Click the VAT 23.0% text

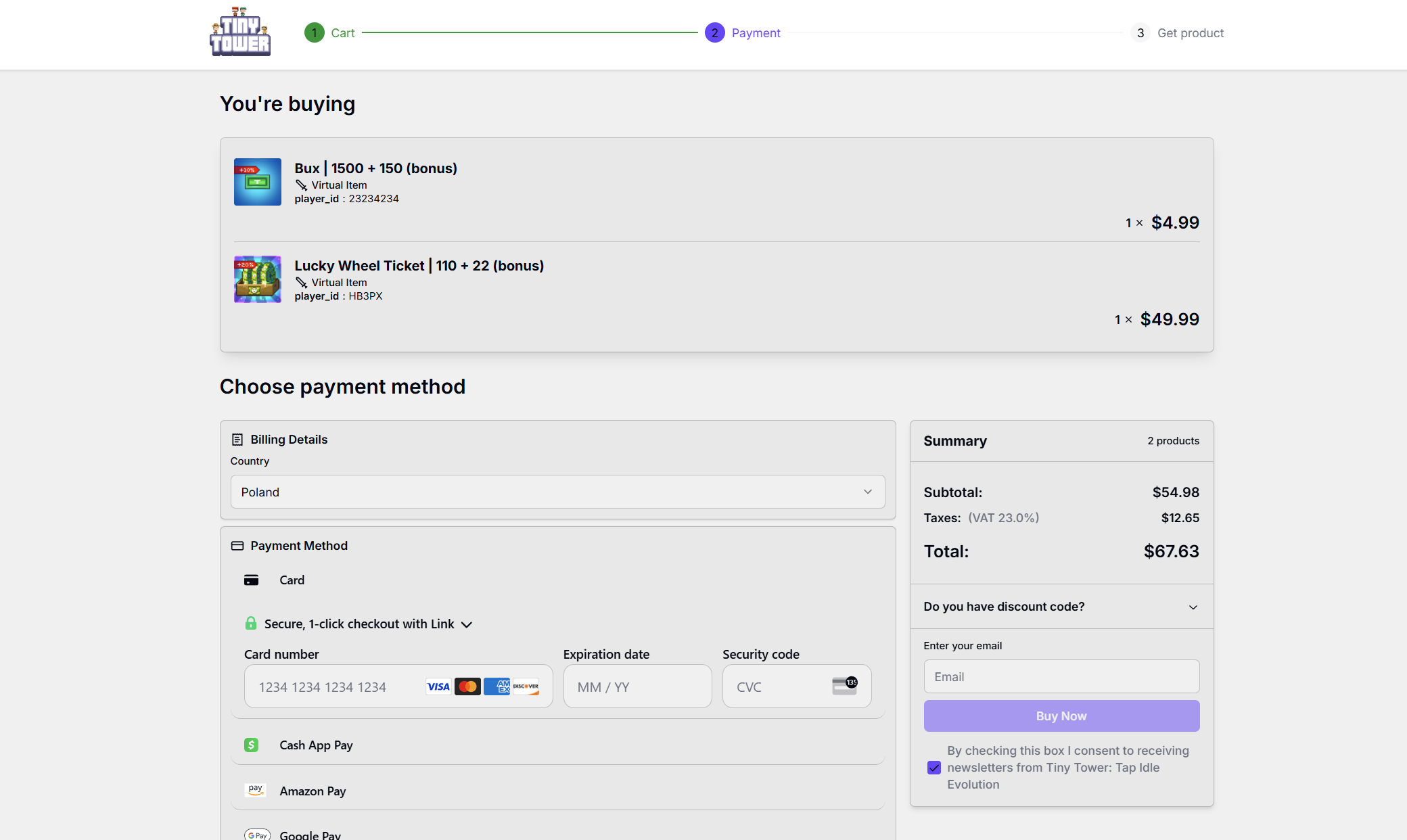tap(1003, 518)
